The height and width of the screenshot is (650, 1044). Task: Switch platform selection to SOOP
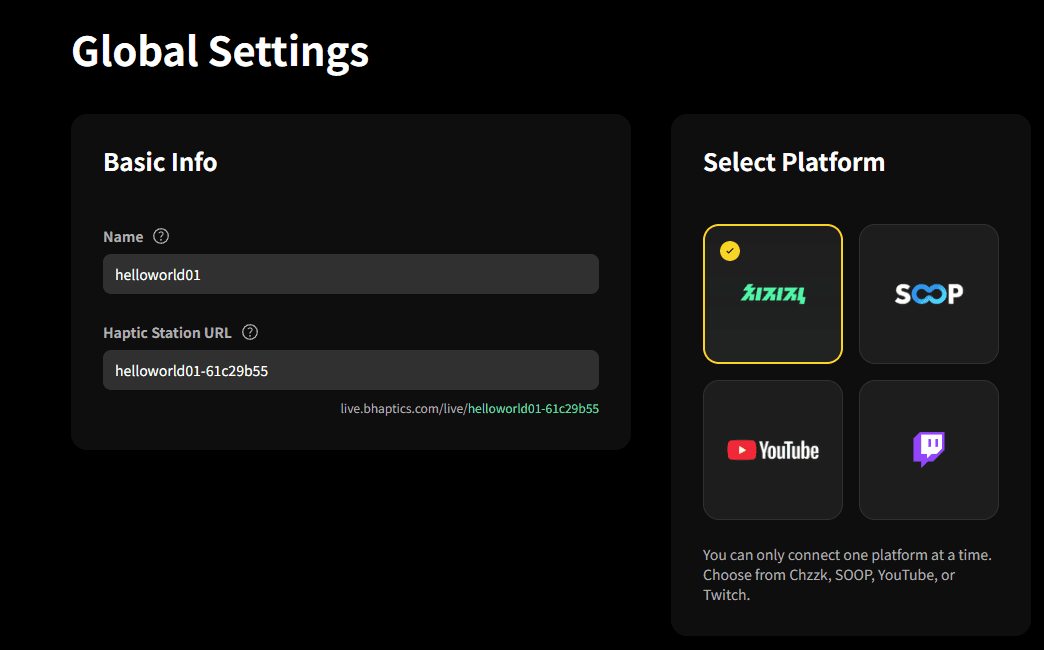pos(928,293)
